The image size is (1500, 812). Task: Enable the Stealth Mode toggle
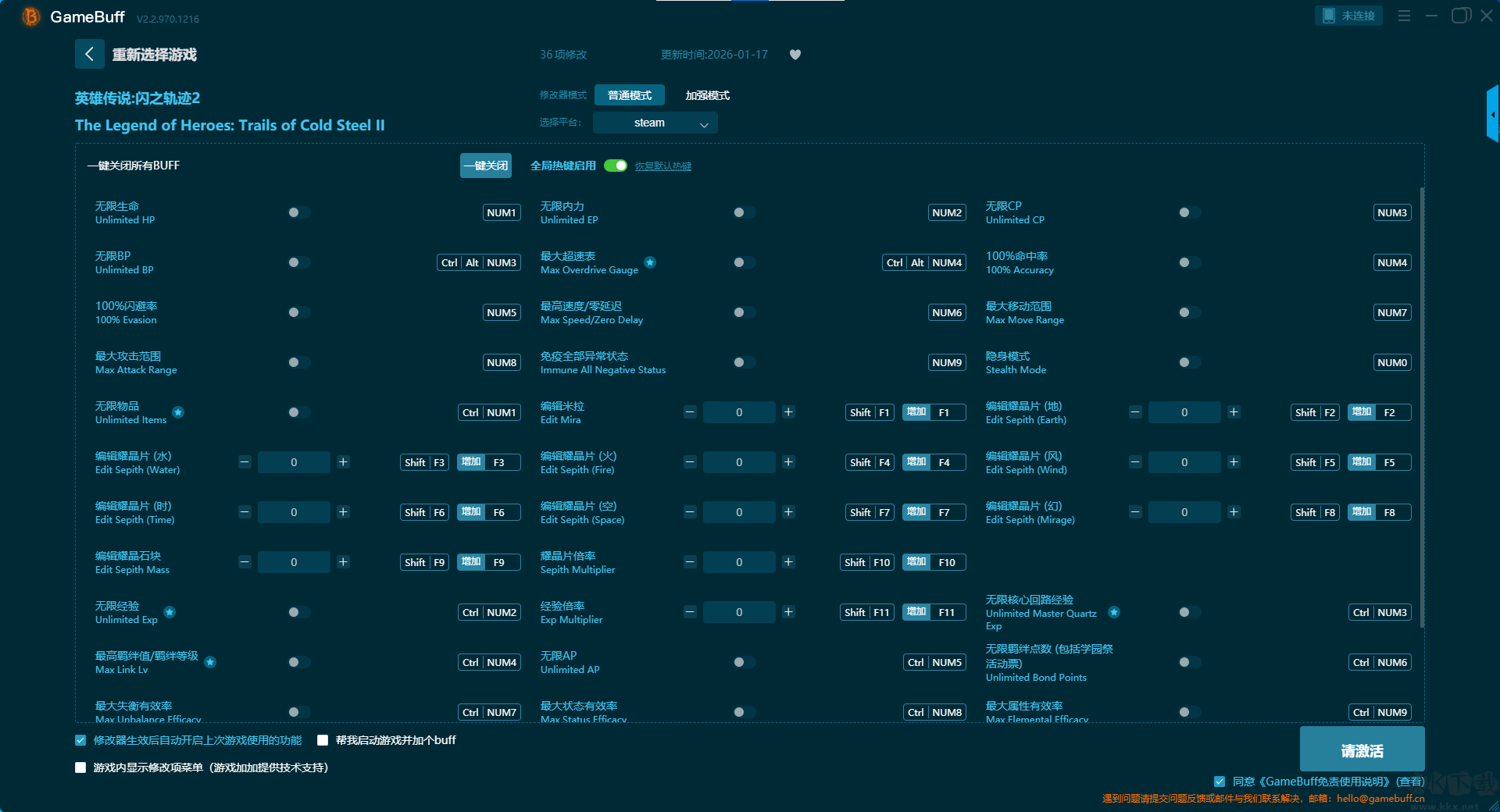click(1189, 362)
